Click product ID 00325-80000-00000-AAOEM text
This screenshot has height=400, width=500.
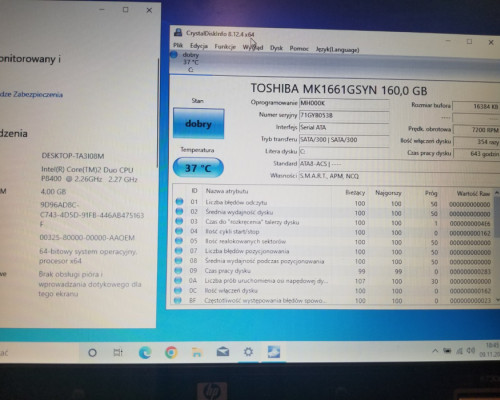pyautogui.click(x=87, y=238)
